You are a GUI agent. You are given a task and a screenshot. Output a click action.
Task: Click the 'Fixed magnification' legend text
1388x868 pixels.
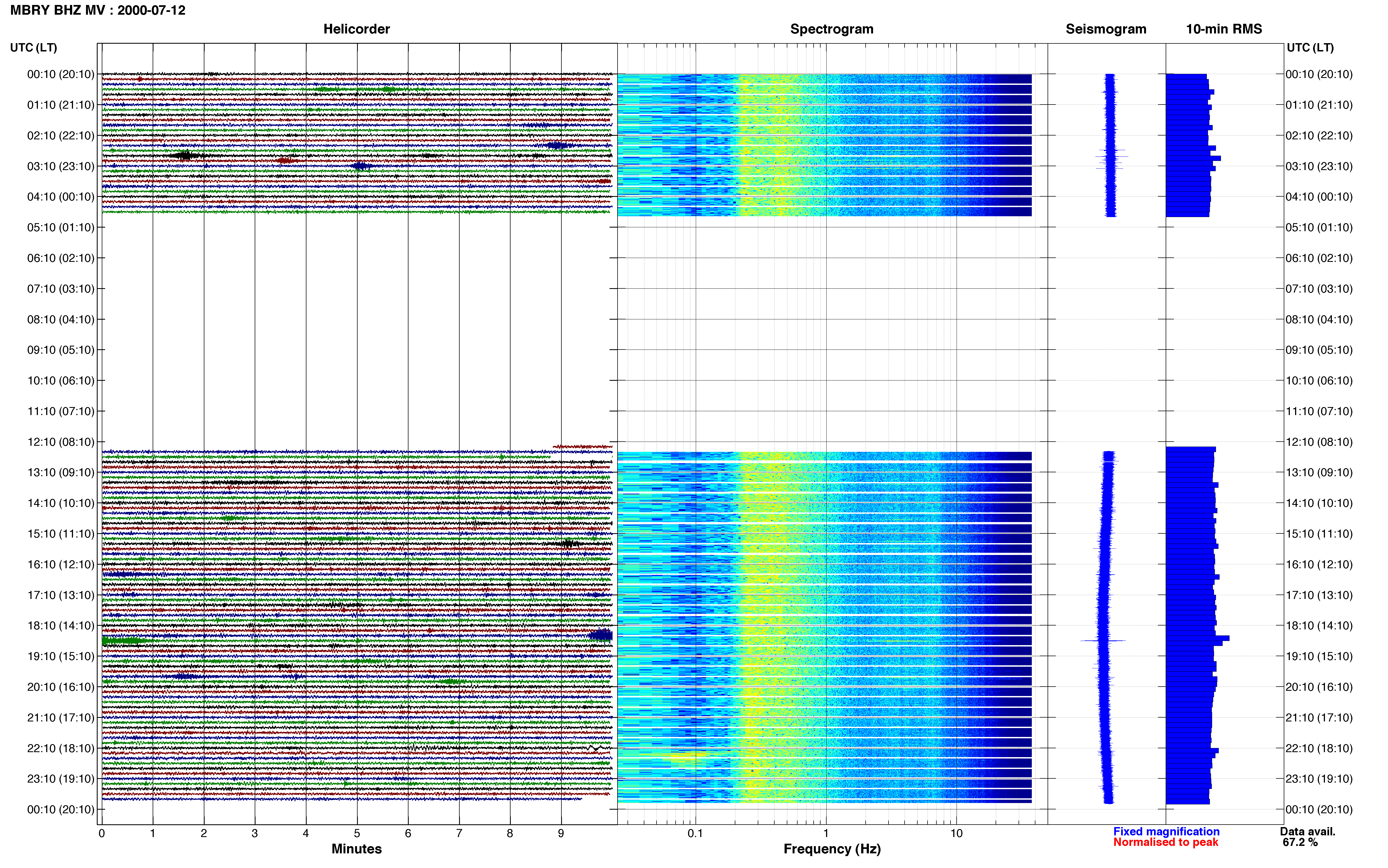1166,832
